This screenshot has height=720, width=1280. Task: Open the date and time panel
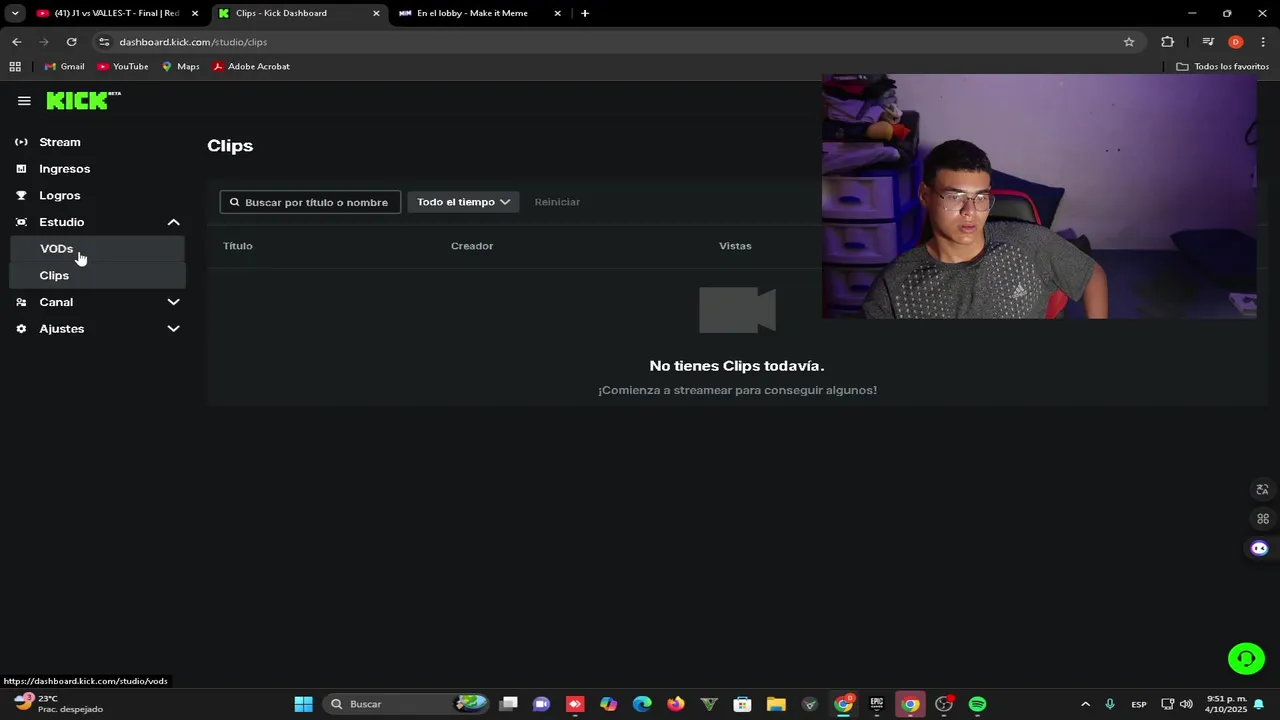coord(1226,704)
